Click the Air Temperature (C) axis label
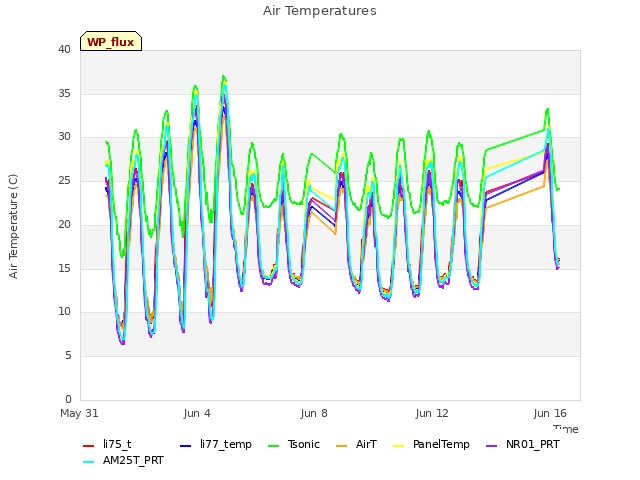640x480 pixels. [13, 227]
